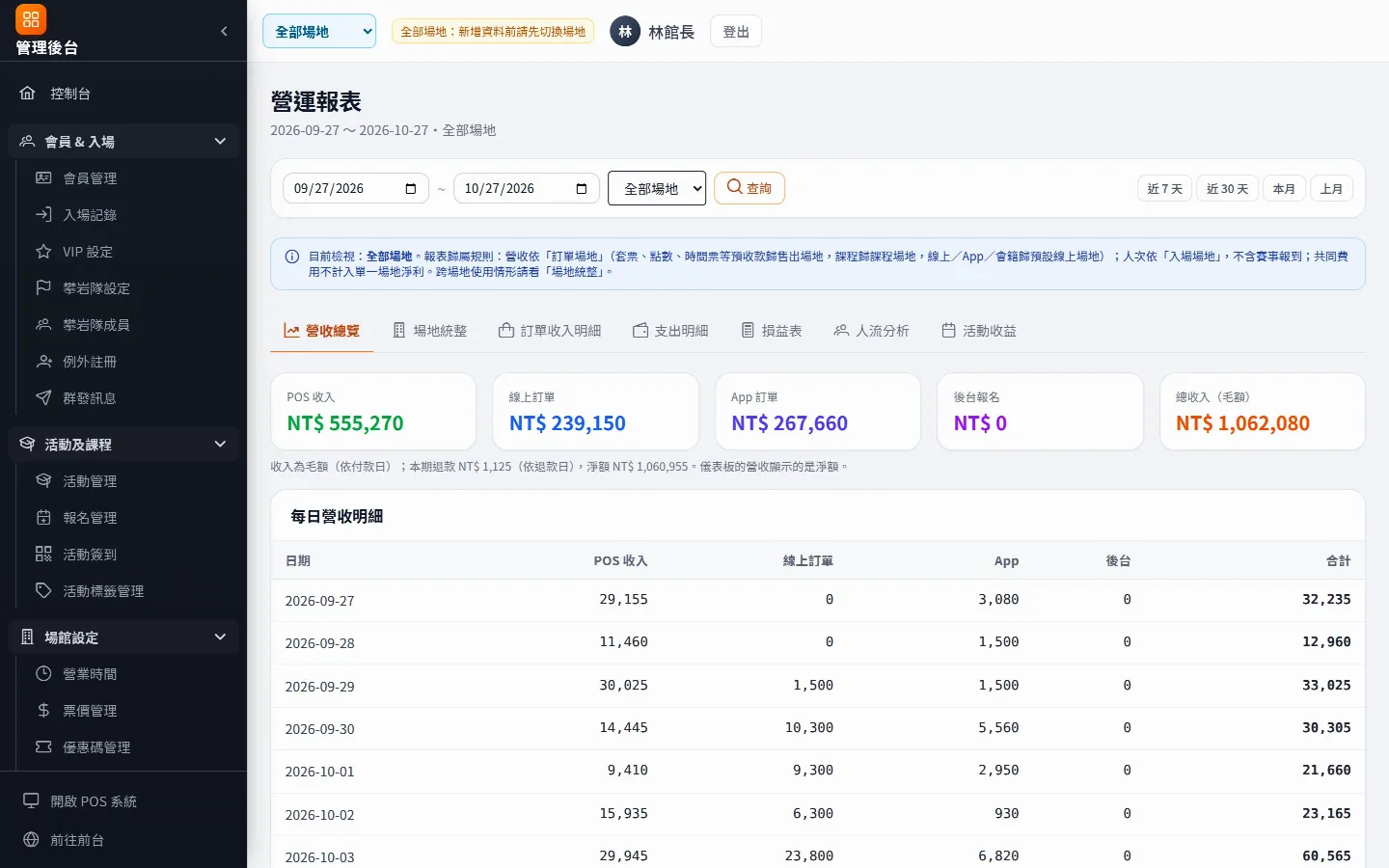
Task: Click the VIP 設定 star icon
Action: click(43, 252)
